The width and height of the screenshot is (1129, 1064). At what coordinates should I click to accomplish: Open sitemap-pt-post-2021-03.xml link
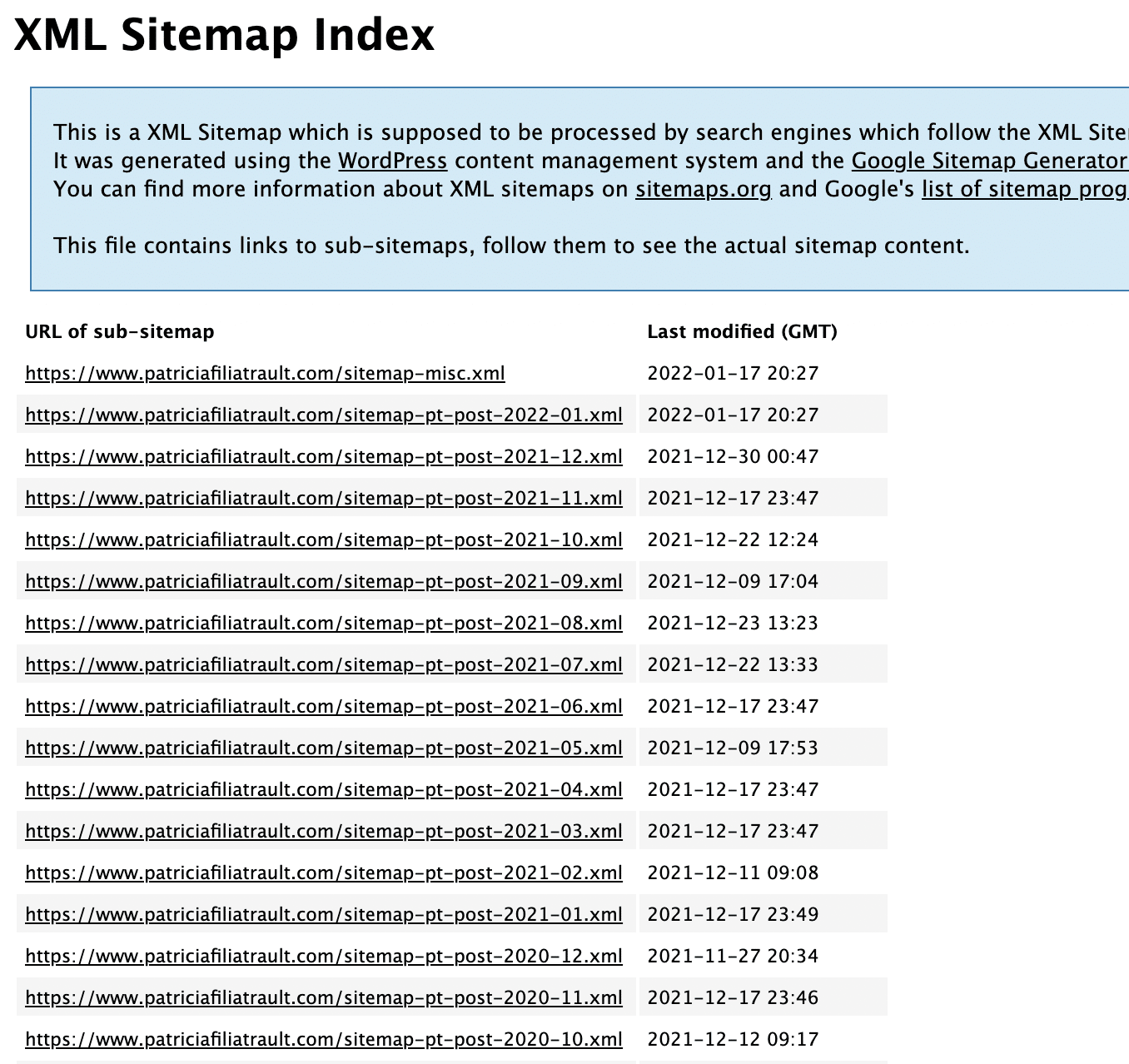point(324,831)
